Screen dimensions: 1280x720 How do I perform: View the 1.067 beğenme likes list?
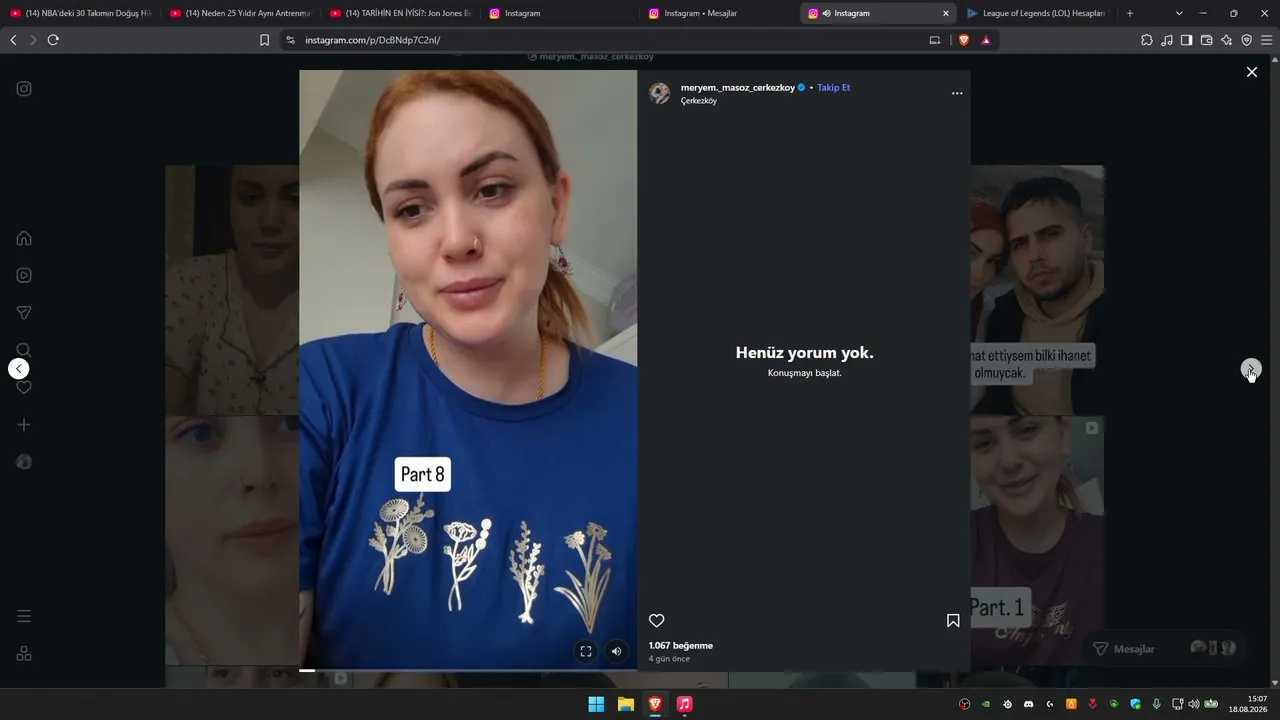[x=681, y=646]
